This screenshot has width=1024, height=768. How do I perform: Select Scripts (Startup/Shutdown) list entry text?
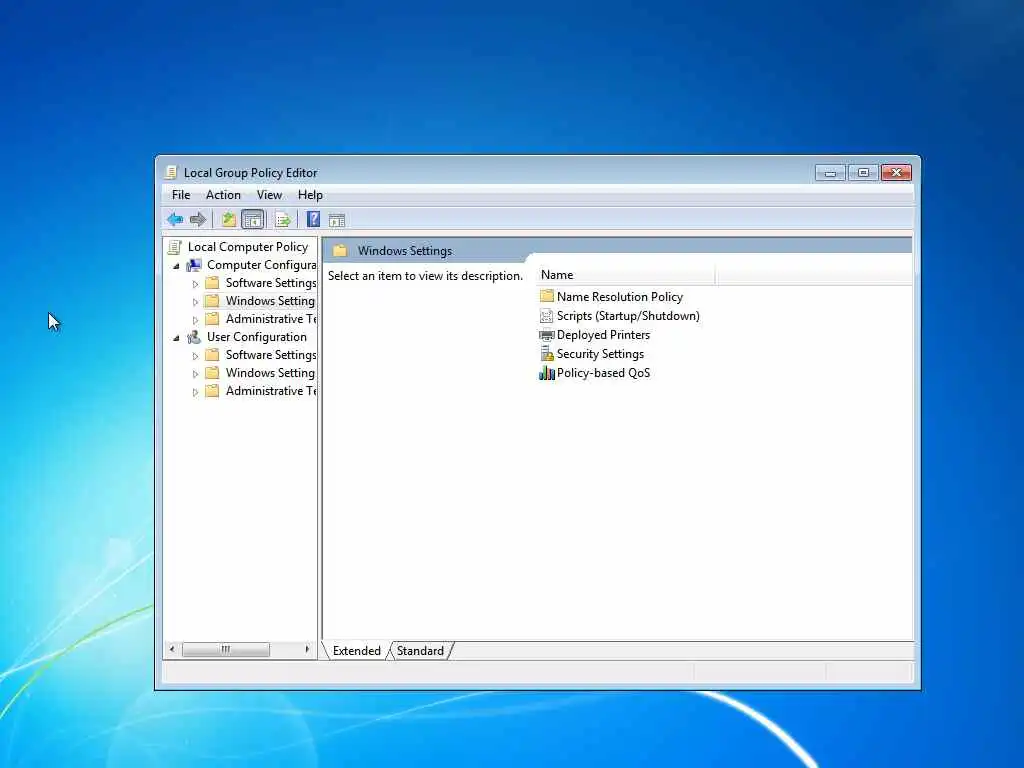[x=628, y=316]
